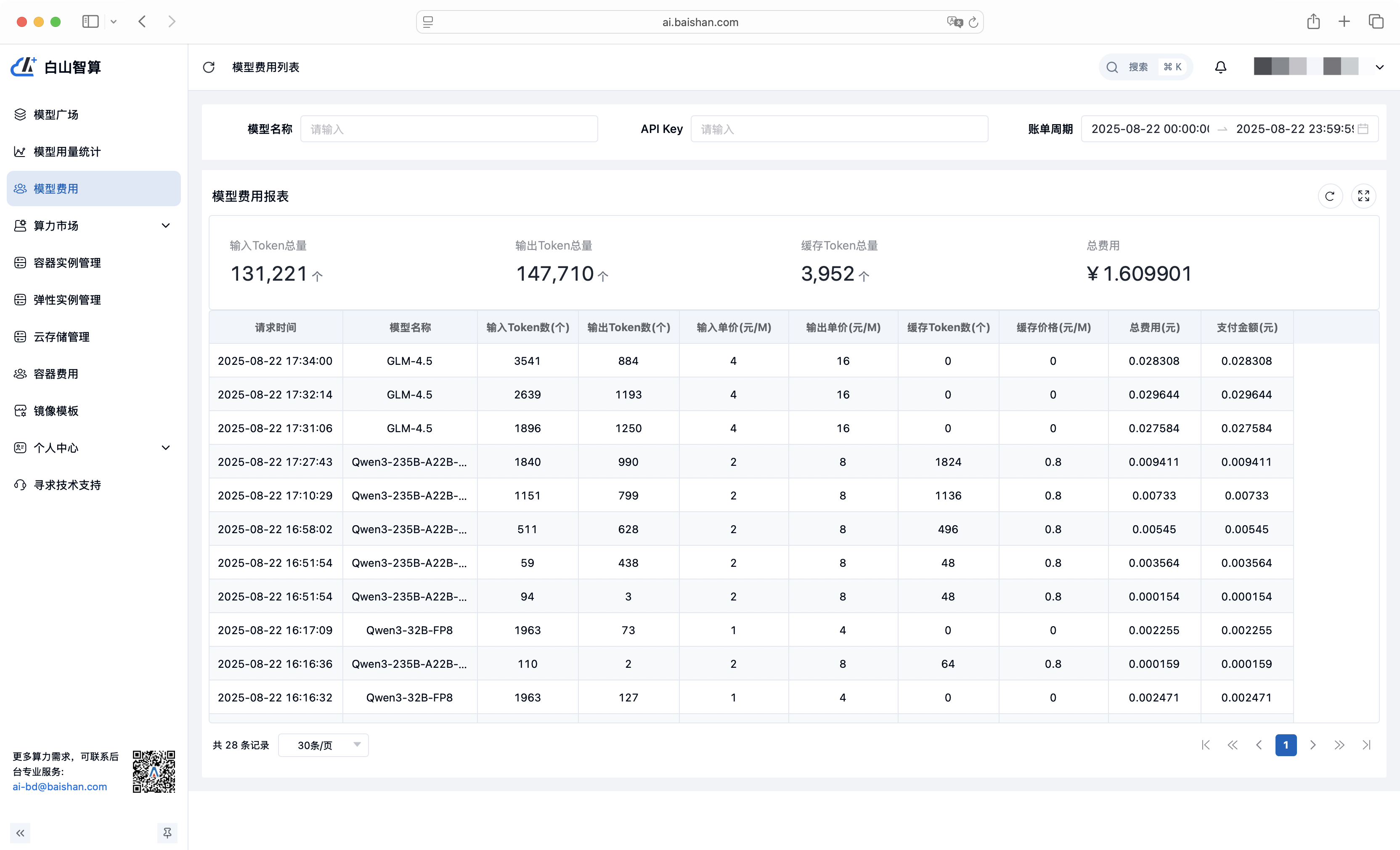Image resolution: width=1400 pixels, height=850 pixels.
Task: Click the report table refresh icon
Action: point(1330,196)
